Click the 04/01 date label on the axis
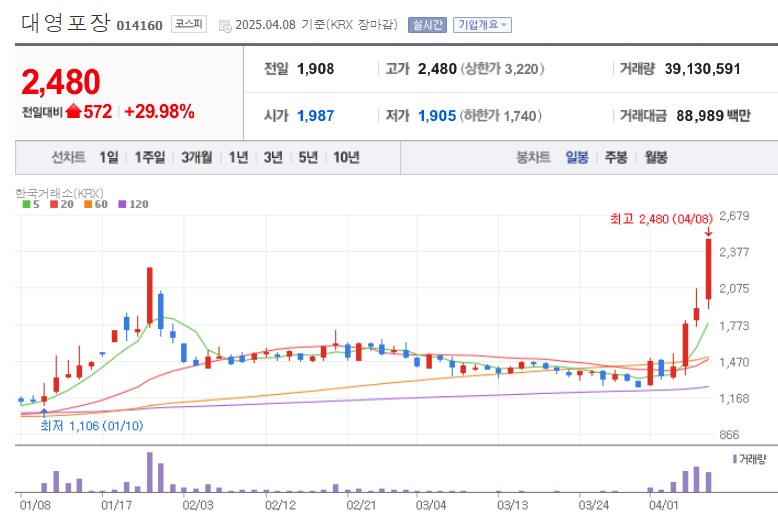The height and width of the screenshot is (529, 778). point(664,505)
